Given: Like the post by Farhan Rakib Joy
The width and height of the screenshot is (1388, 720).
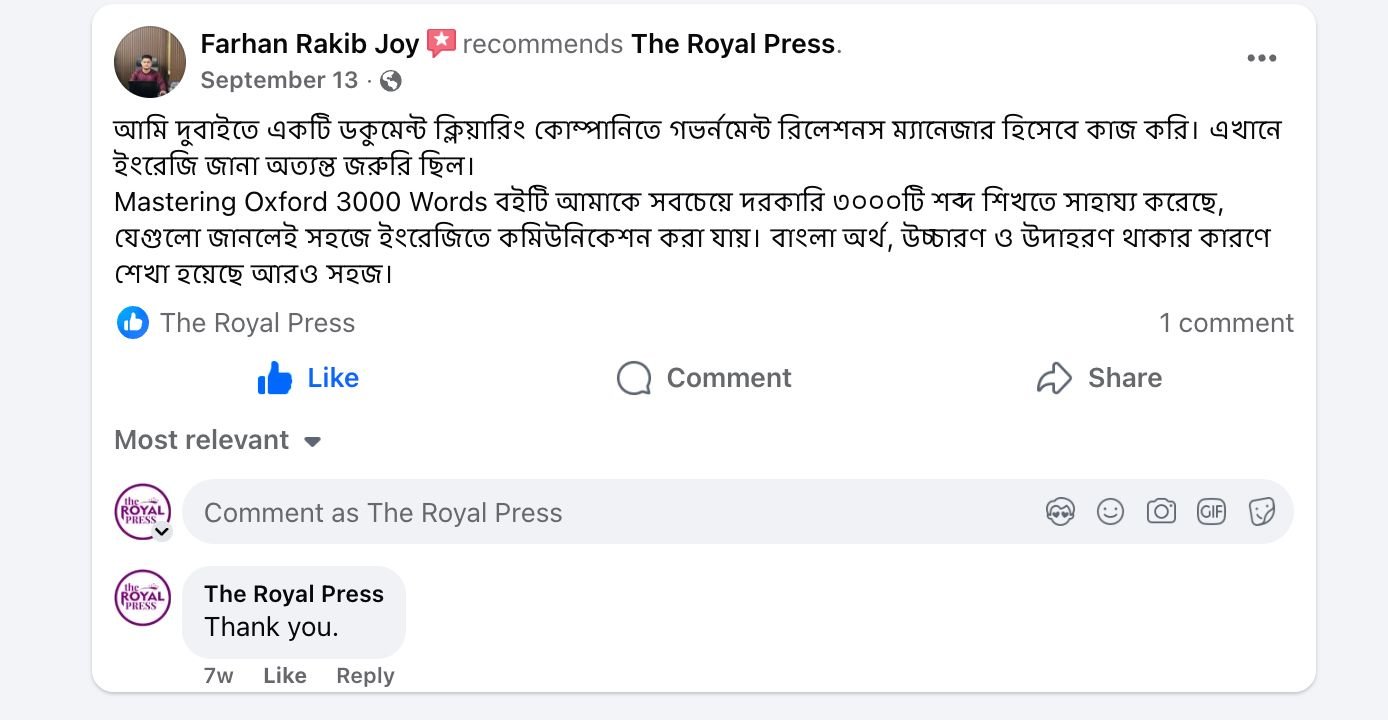Looking at the screenshot, I should click(x=308, y=378).
